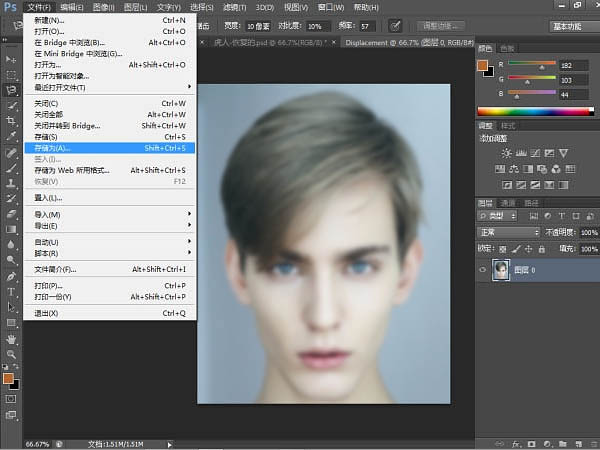Toggle filter for adjustment layers
Image resolution: width=600 pixels, height=450 pixels.
tap(548, 216)
